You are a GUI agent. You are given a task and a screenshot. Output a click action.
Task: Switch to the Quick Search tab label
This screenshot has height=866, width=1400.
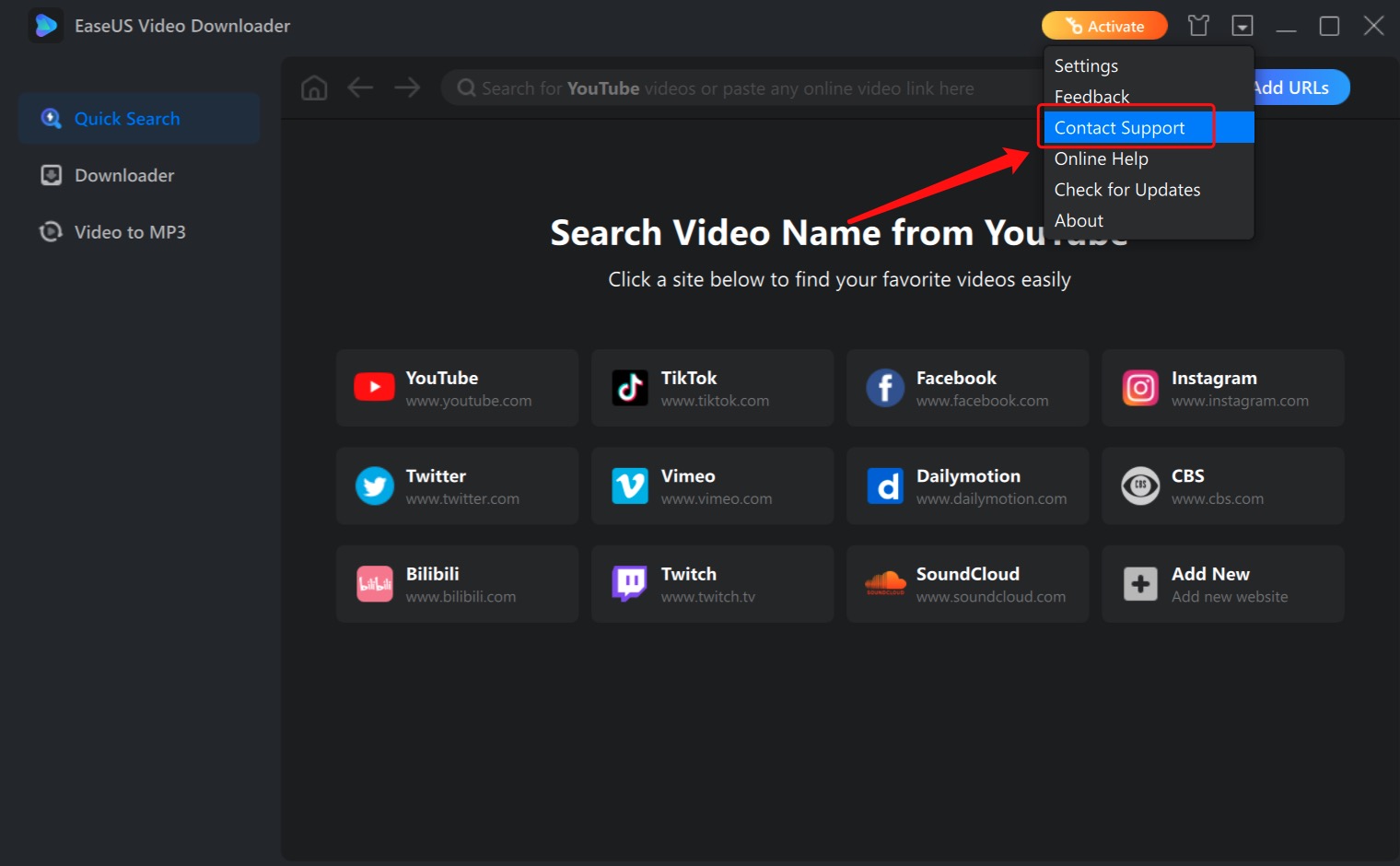pyautogui.click(x=127, y=119)
